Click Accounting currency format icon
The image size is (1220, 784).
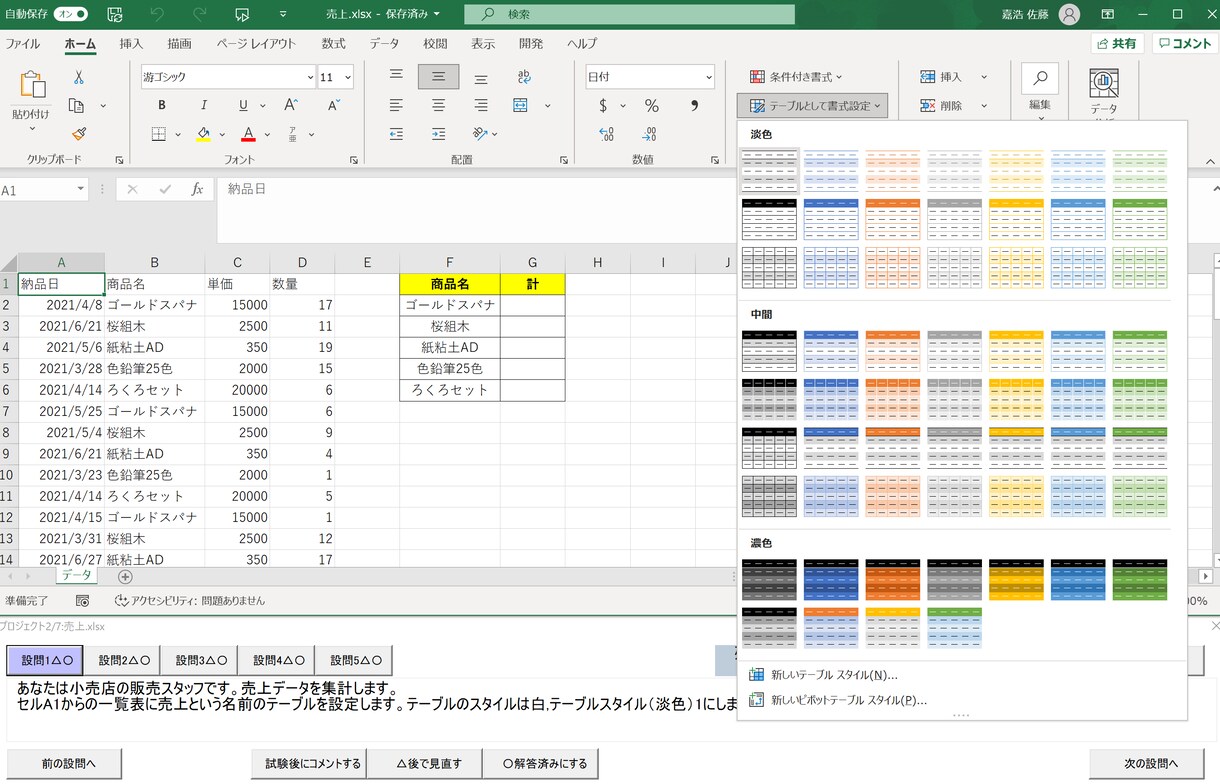pos(603,105)
